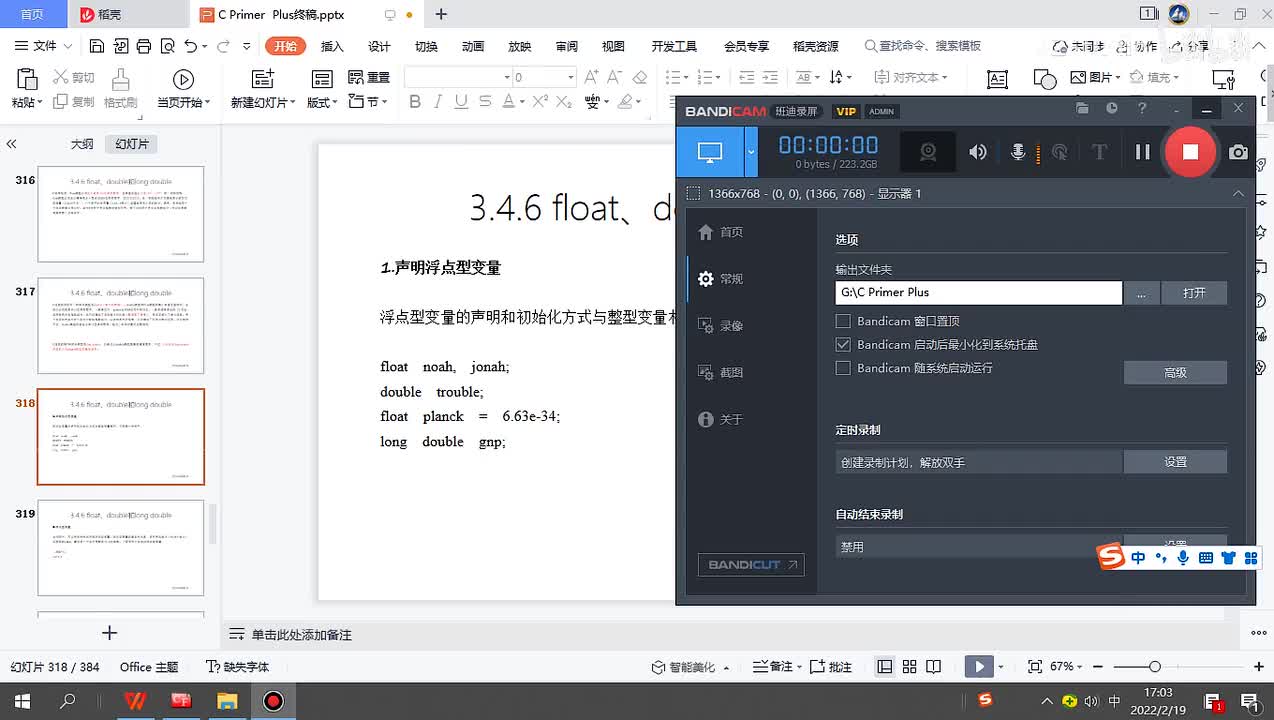The height and width of the screenshot is (720, 1274).
Task: Click the 重置 reset button
Action: (369, 77)
